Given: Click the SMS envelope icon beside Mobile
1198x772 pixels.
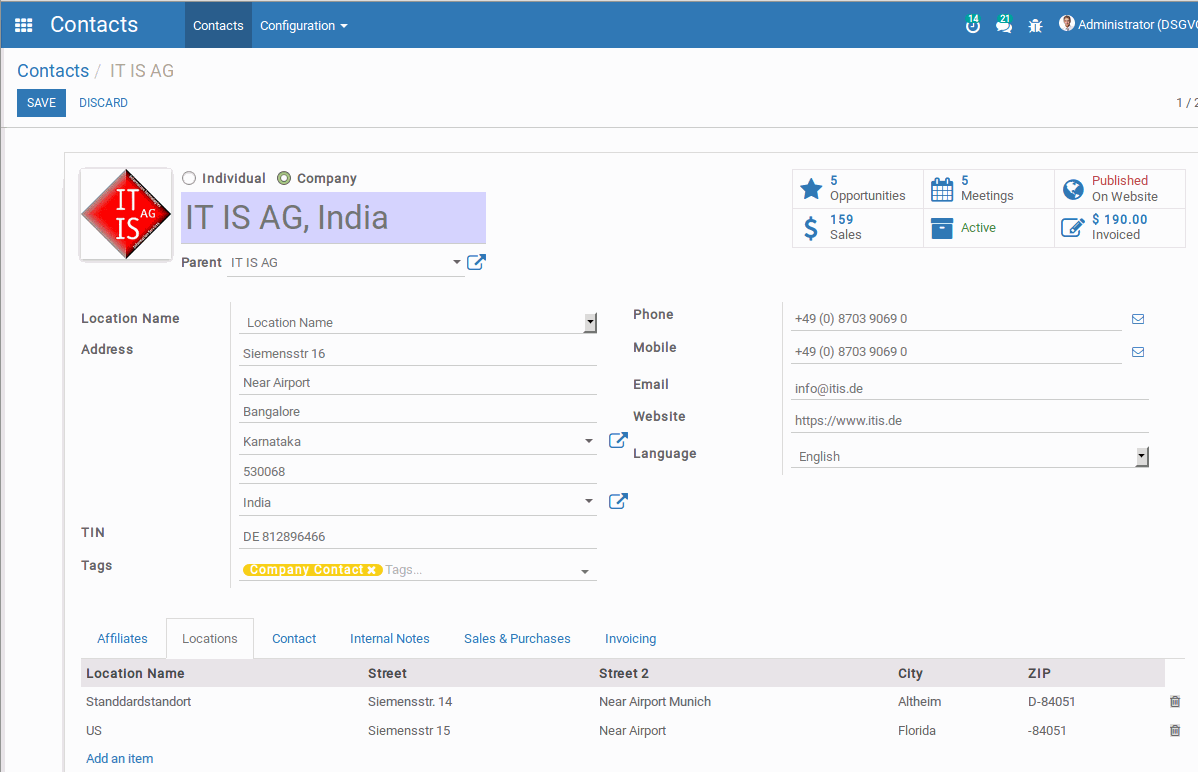Looking at the screenshot, I should (x=1138, y=352).
